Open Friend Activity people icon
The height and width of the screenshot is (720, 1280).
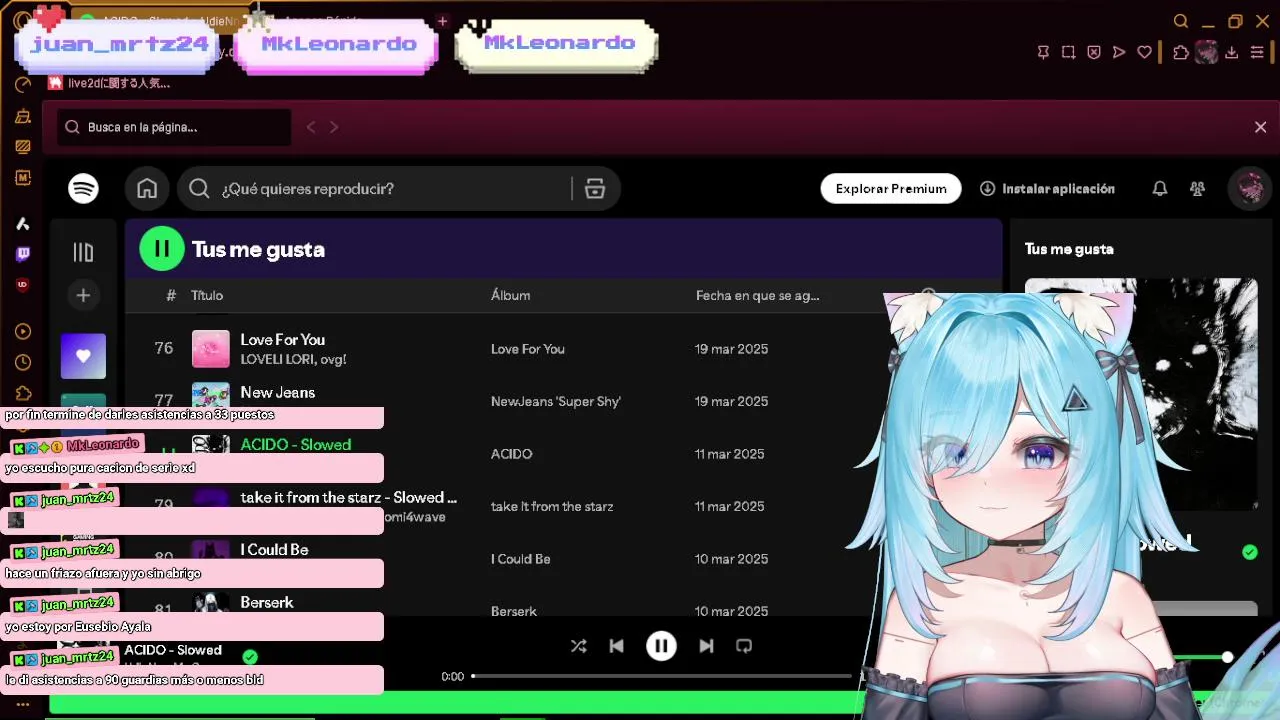(1197, 188)
